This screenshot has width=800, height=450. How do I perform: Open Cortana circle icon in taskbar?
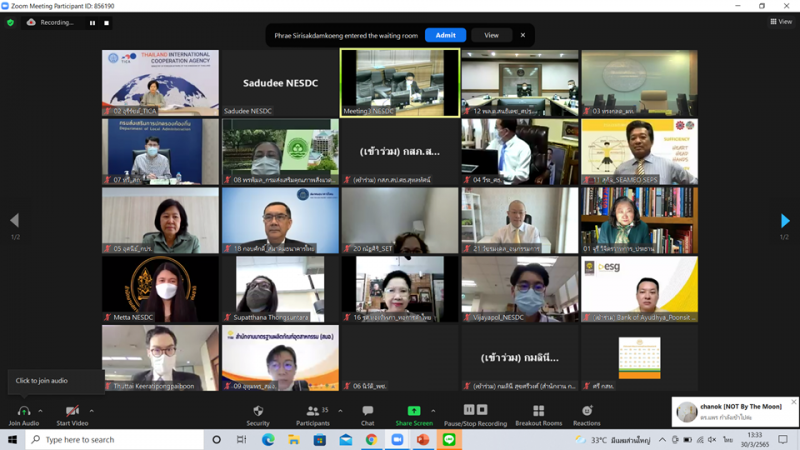tap(216, 439)
